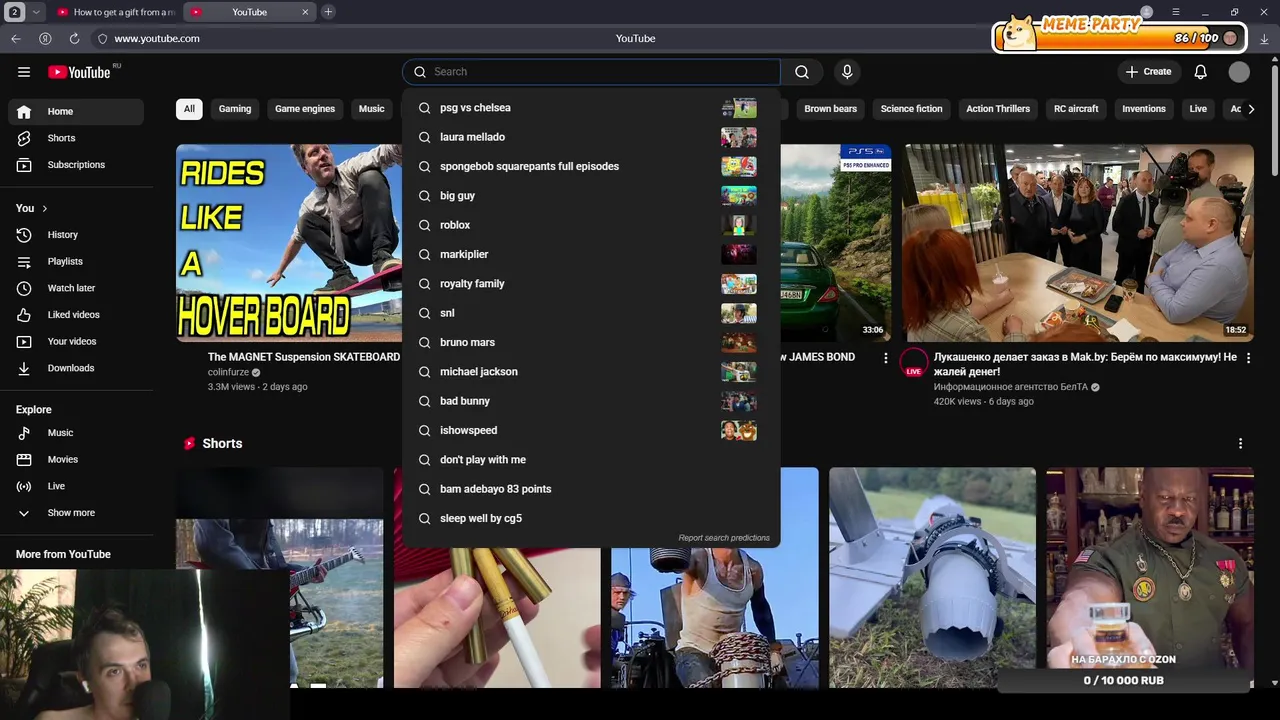Select the RC aircraft chip

click(1076, 109)
